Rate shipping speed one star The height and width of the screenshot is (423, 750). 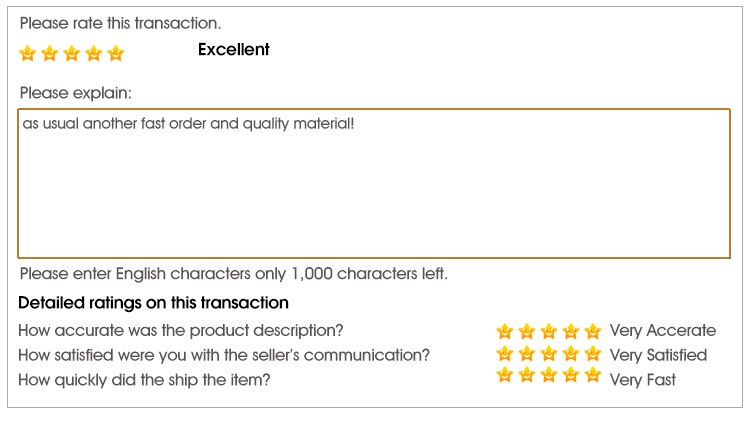[x=505, y=375]
